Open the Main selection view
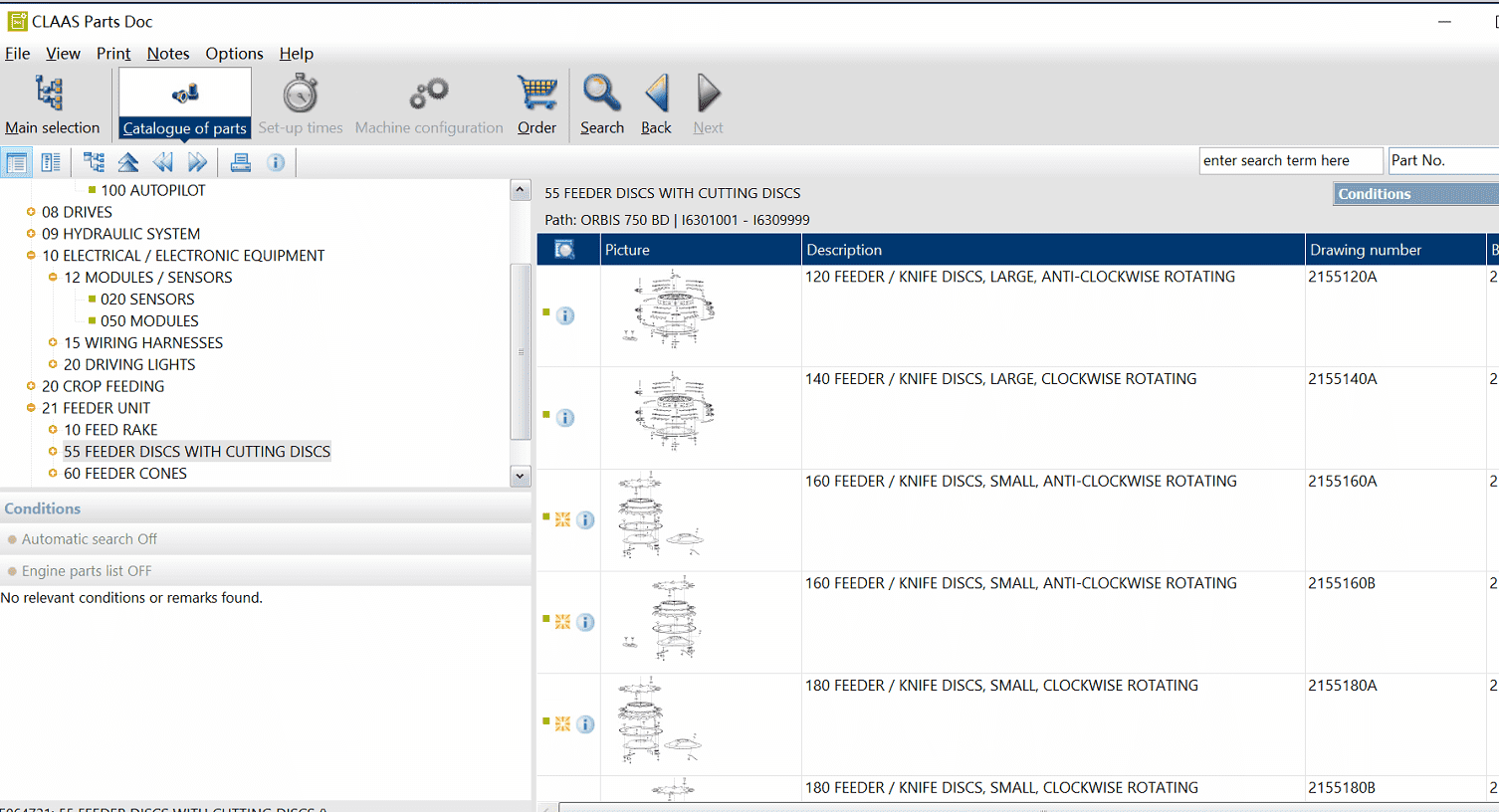Viewport: 1499px width, 812px height. (x=52, y=104)
